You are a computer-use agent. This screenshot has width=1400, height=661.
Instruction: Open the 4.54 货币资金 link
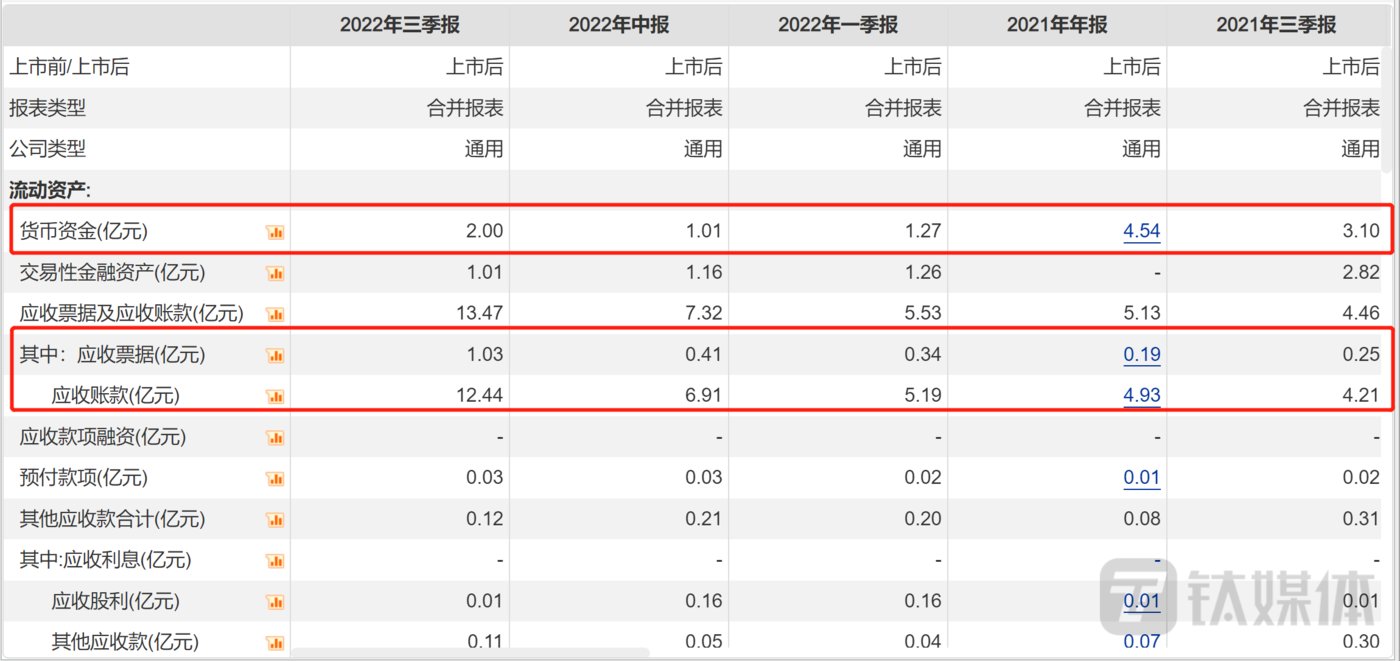pos(1141,231)
